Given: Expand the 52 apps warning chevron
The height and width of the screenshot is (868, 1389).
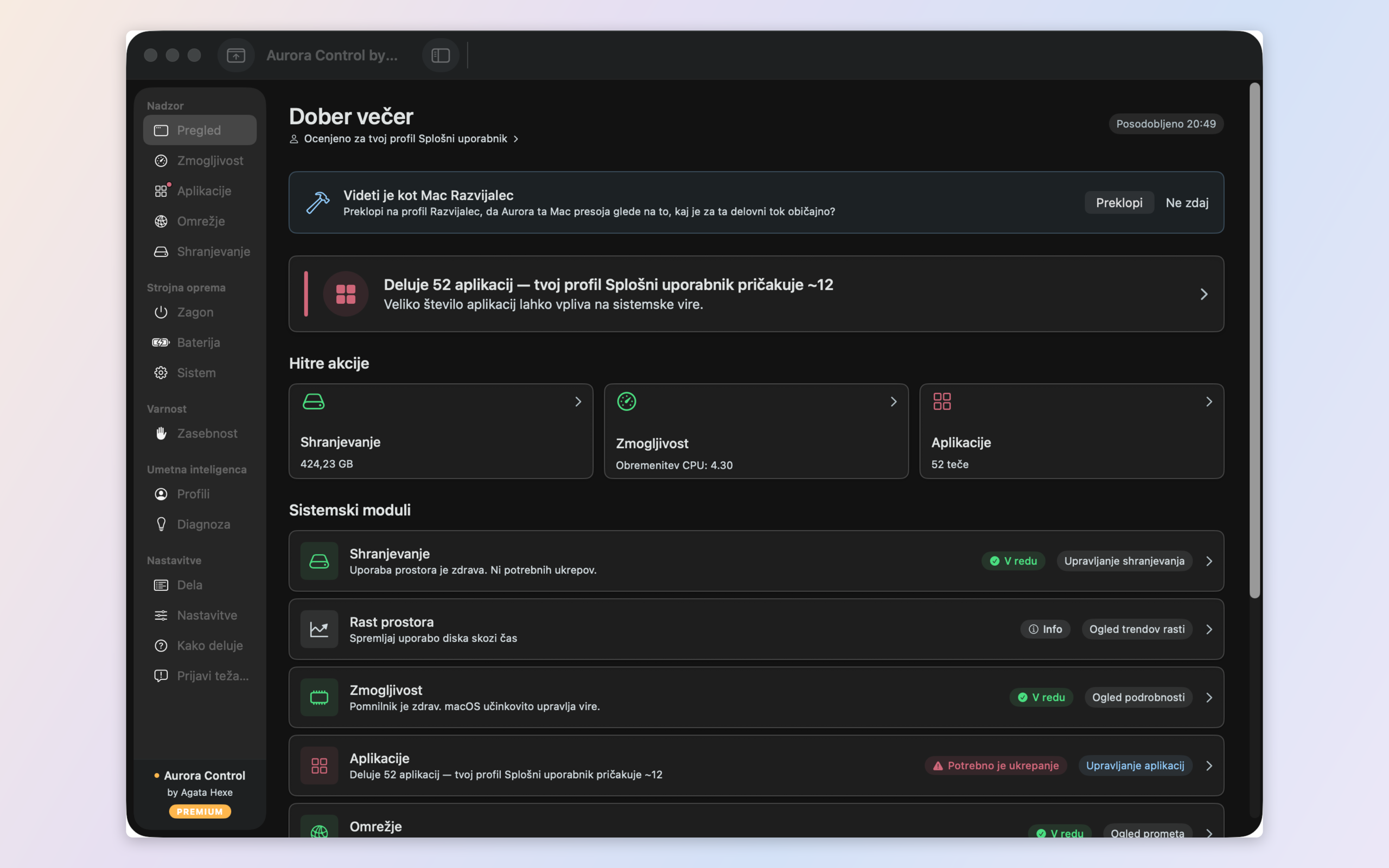Looking at the screenshot, I should (x=1203, y=294).
